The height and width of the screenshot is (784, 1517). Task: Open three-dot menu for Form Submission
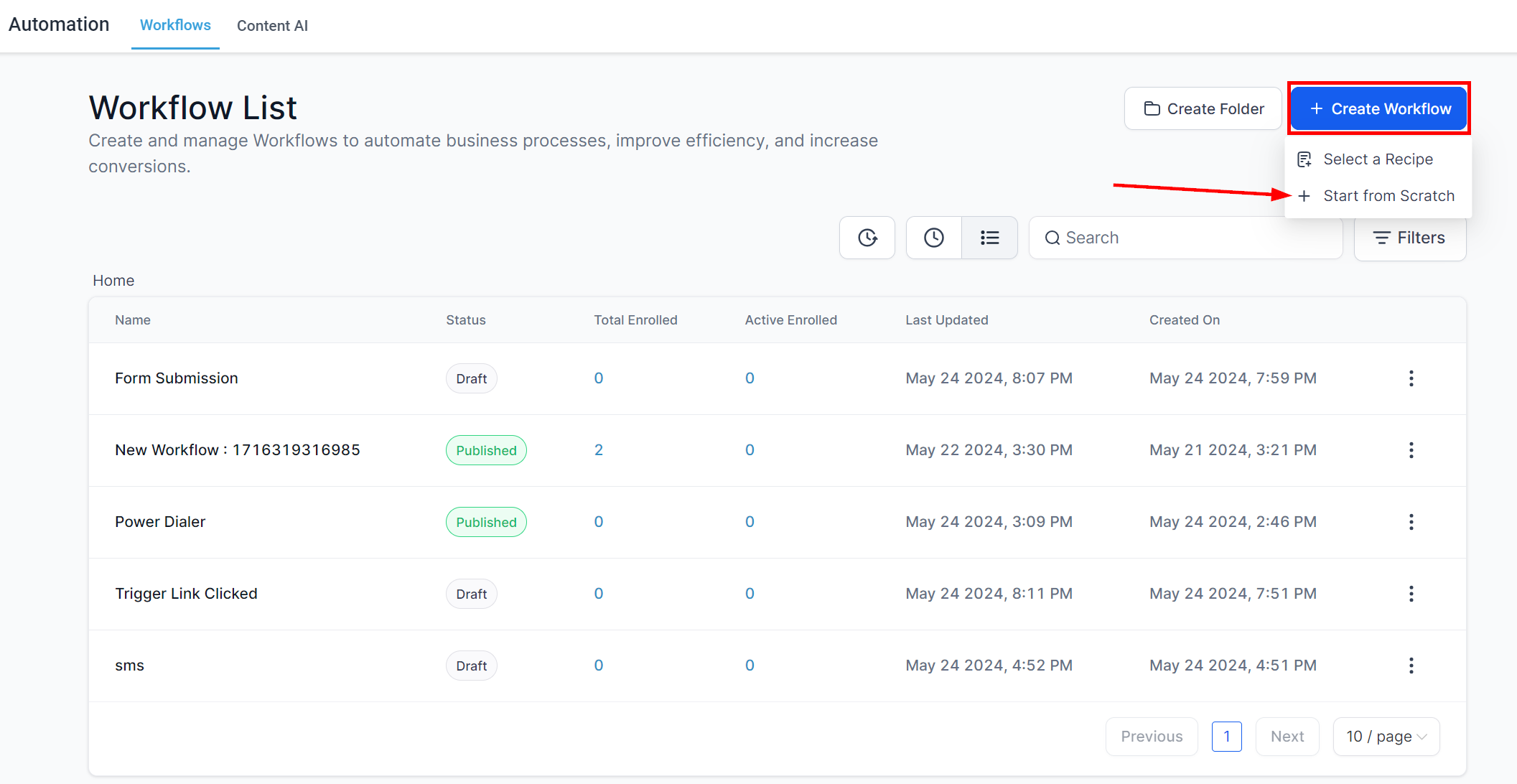1411,378
